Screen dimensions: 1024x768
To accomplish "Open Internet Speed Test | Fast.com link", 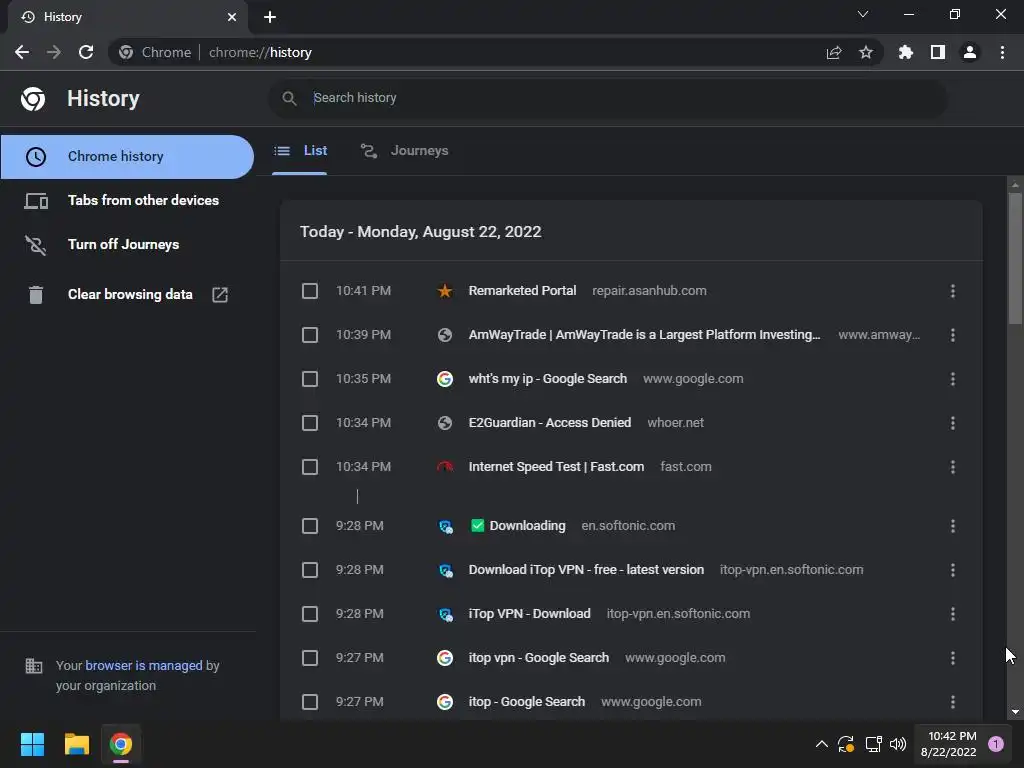I will 556,467.
